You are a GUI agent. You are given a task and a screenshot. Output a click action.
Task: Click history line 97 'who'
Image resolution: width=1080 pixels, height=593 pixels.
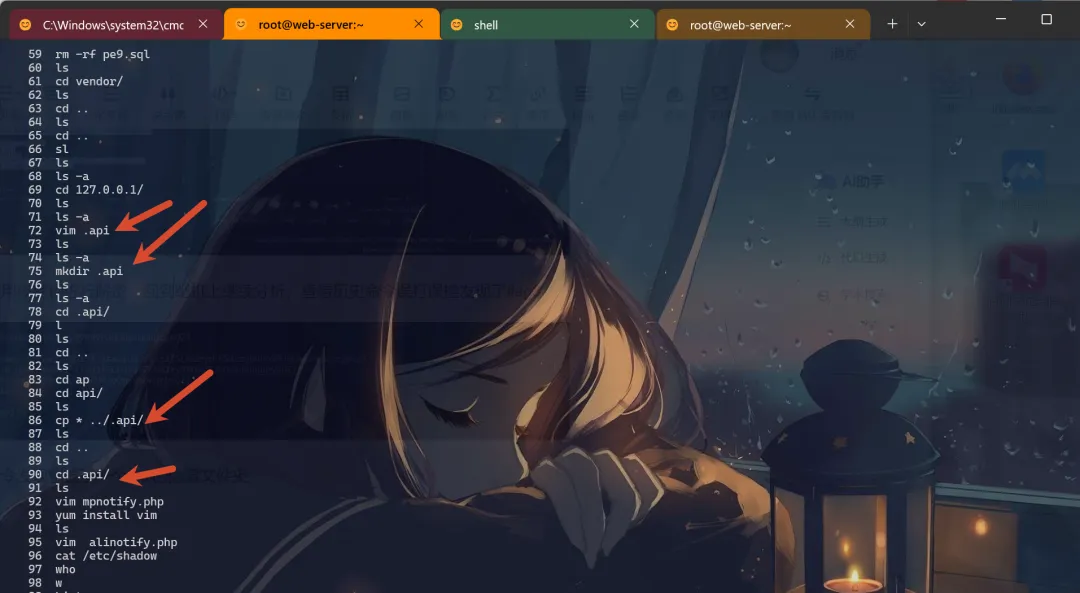tap(65, 569)
